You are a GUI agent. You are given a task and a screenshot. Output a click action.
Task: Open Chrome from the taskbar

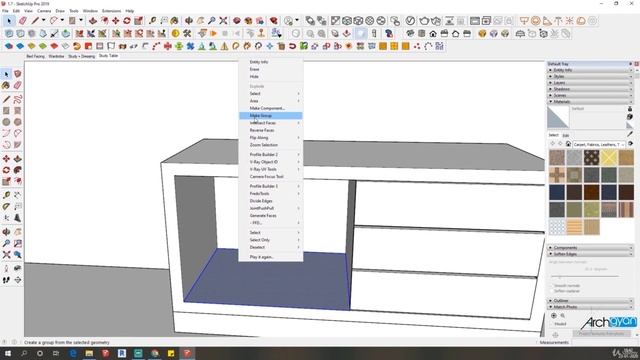(x=155, y=353)
